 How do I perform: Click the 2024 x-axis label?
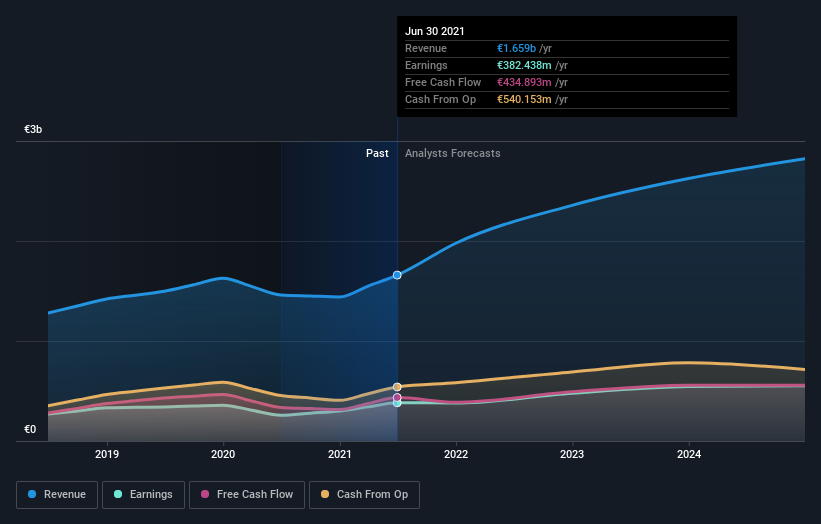coord(689,454)
